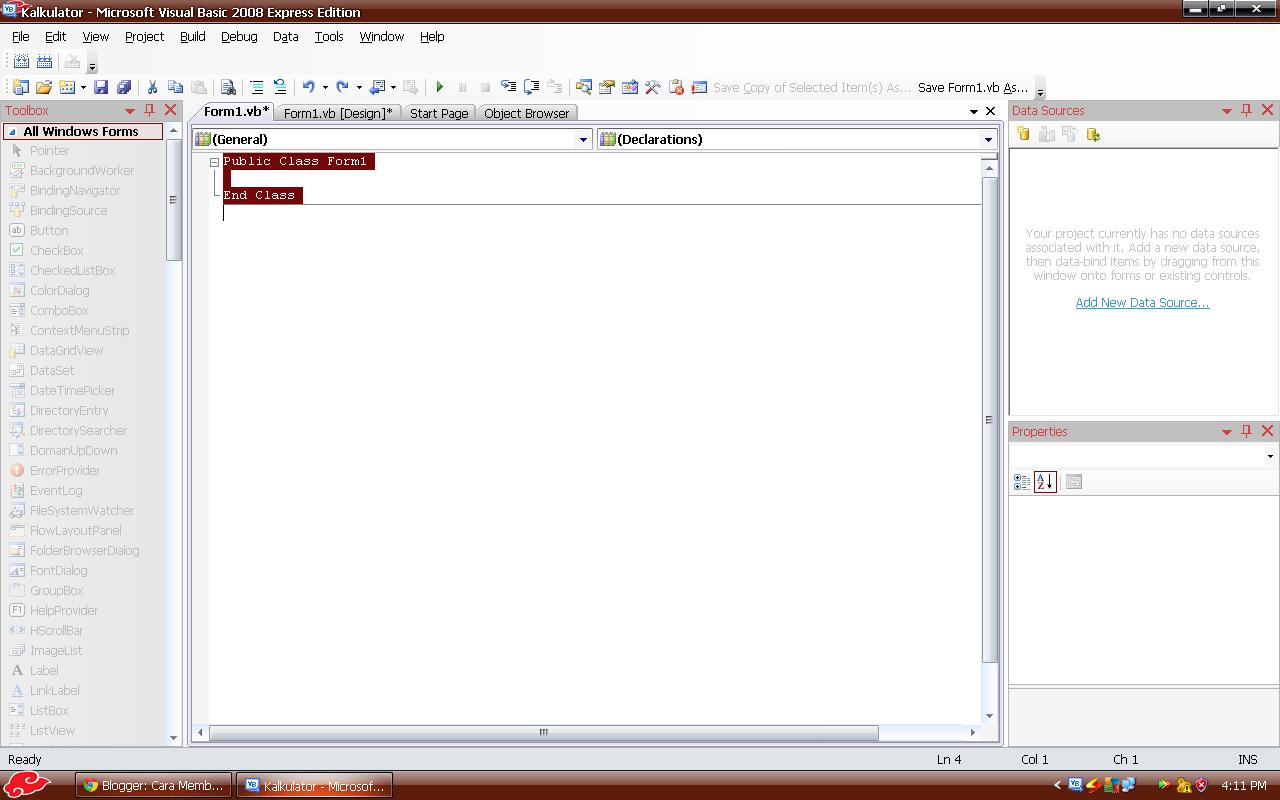Click Save Form1.vb As toolbar button

(973, 87)
